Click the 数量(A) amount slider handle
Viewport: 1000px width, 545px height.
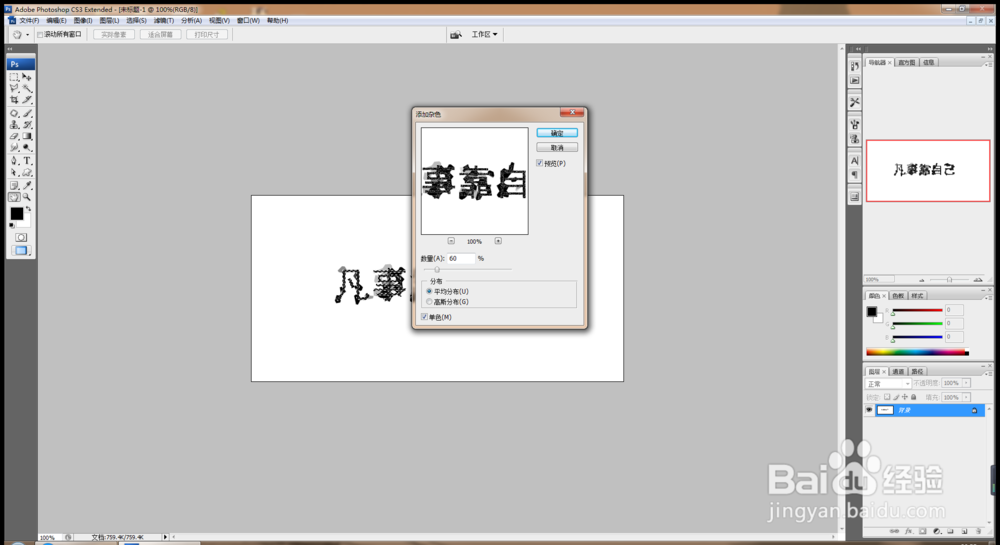click(437, 270)
